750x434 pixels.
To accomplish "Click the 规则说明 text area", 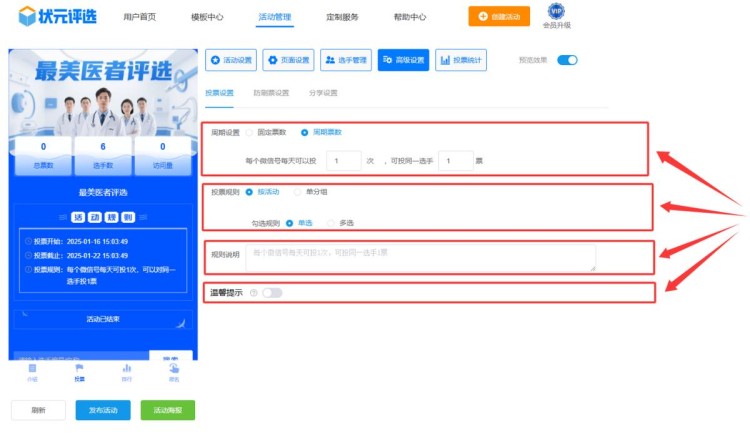I will pos(420,258).
